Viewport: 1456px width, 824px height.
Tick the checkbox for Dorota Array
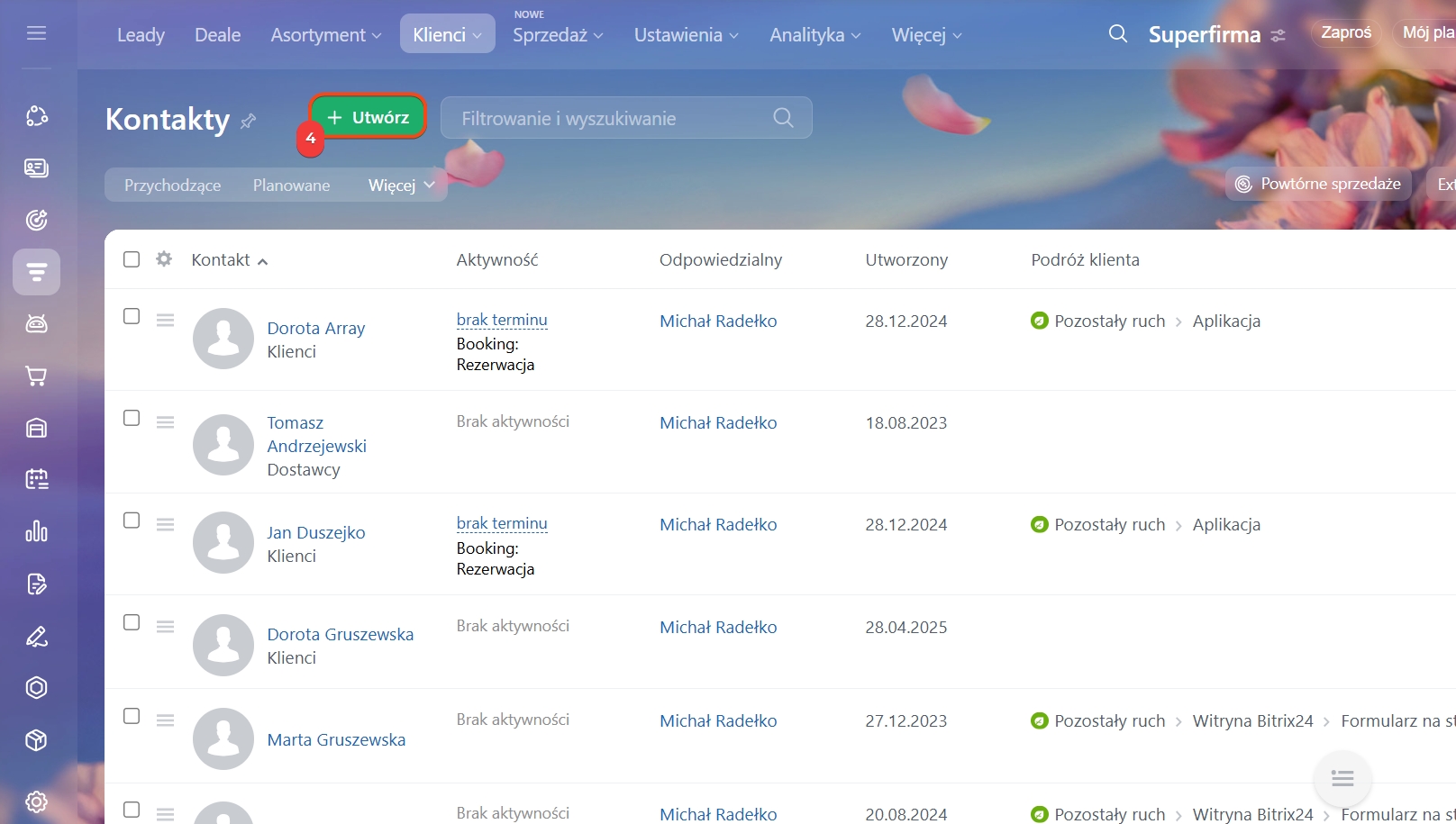pyautogui.click(x=132, y=316)
